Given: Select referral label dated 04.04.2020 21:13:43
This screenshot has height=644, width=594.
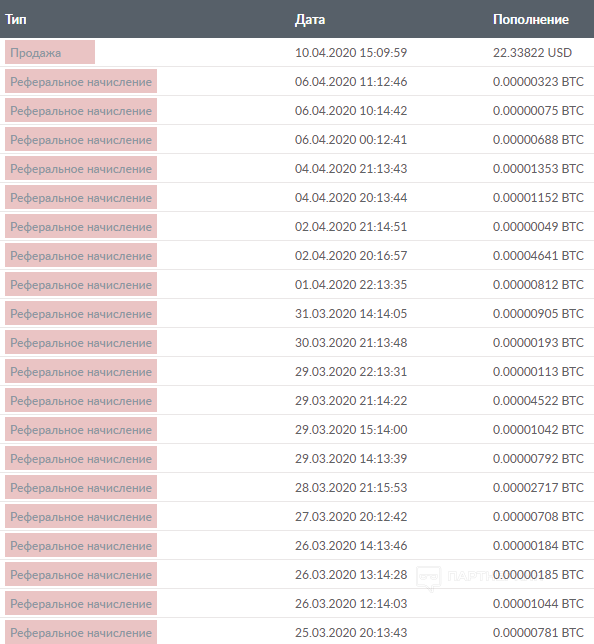Looking at the screenshot, I should [x=81, y=168].
